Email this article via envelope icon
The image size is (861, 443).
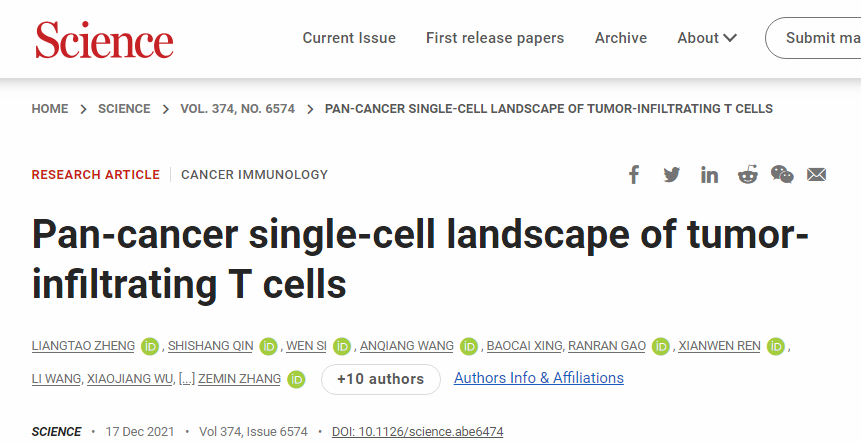[817, 175]
